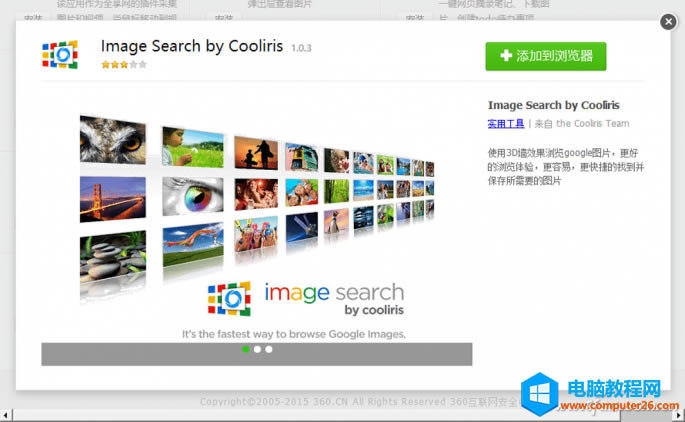Open the 实用工具 category link
Screen dimensions: 685x422
(505, 124)
